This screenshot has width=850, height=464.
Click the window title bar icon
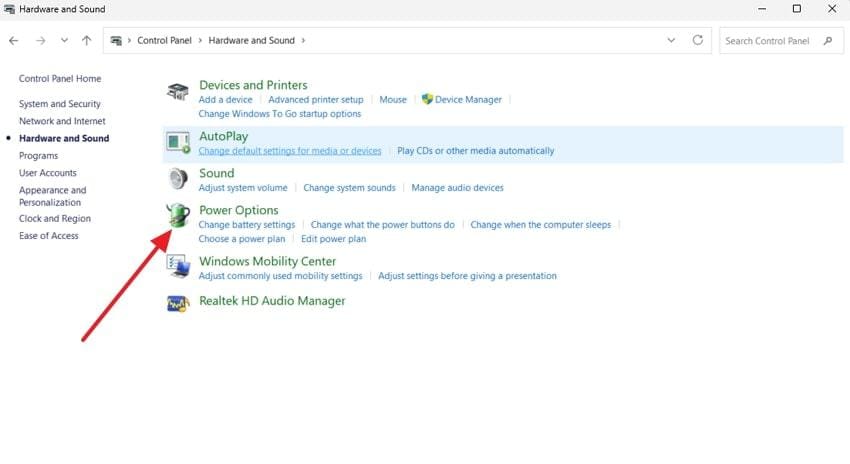click(x=9, y=9)
